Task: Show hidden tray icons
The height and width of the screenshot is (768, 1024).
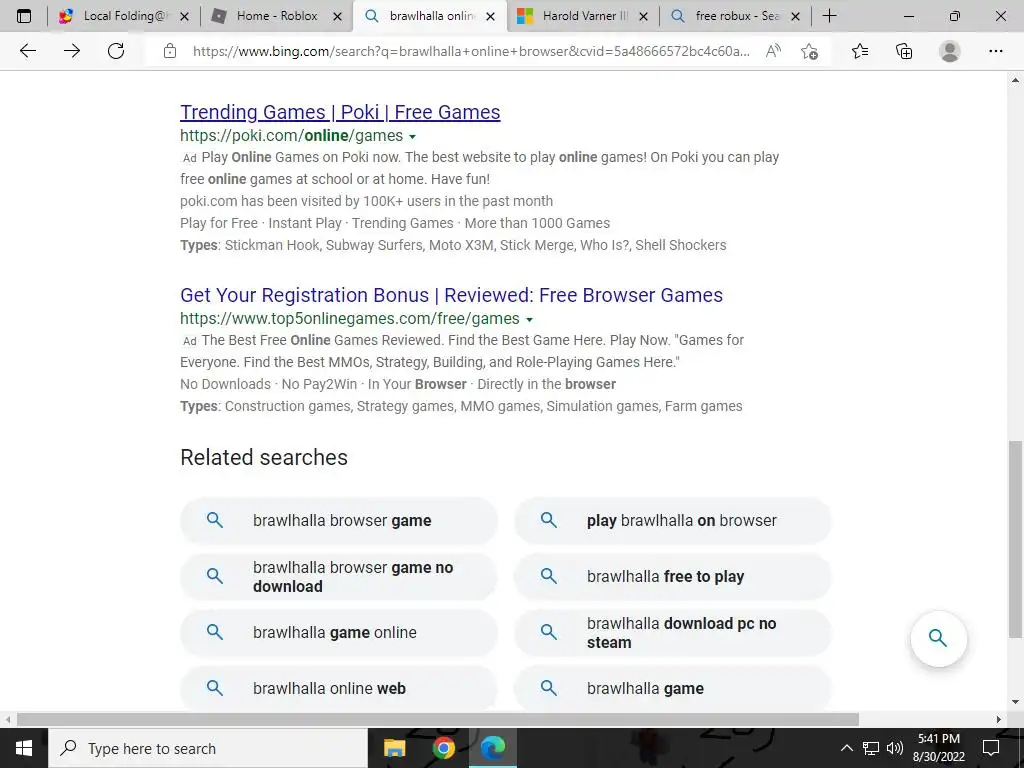Action: click(x=846, y=748)
